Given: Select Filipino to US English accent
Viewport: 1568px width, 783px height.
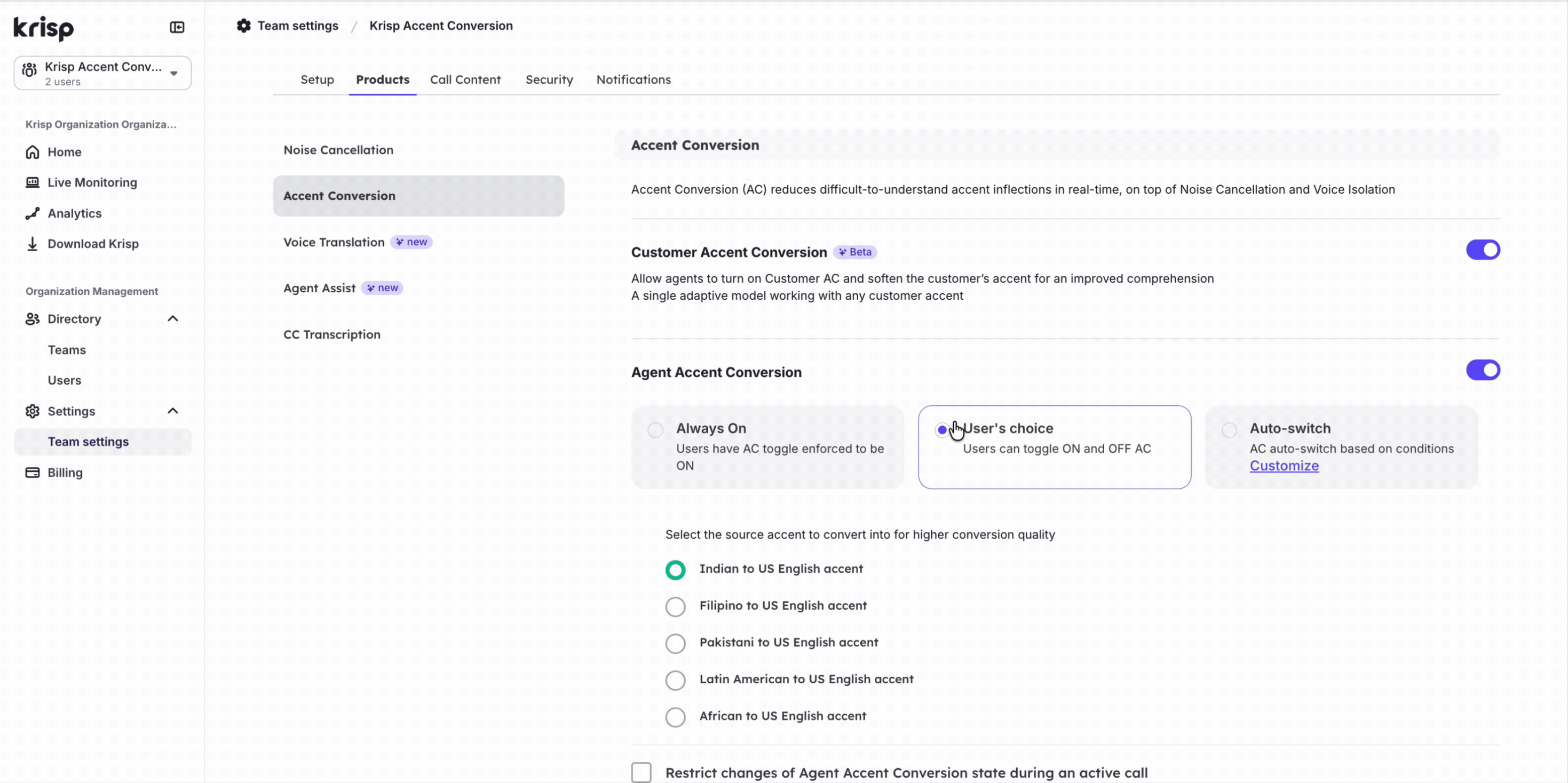Looking at the screenshot, I should point(675,606).
